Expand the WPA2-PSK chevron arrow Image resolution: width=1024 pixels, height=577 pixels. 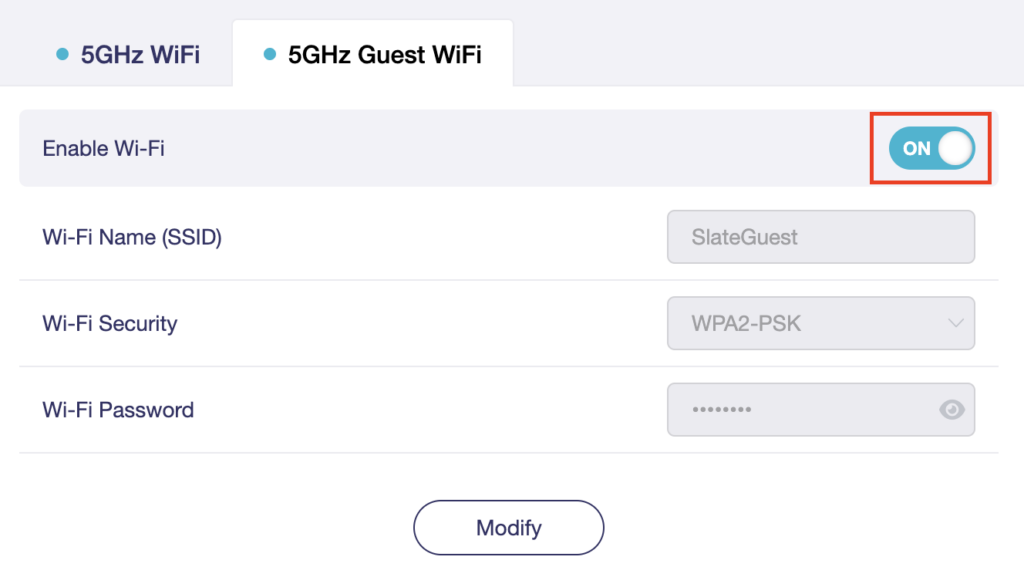click(955, 323)
